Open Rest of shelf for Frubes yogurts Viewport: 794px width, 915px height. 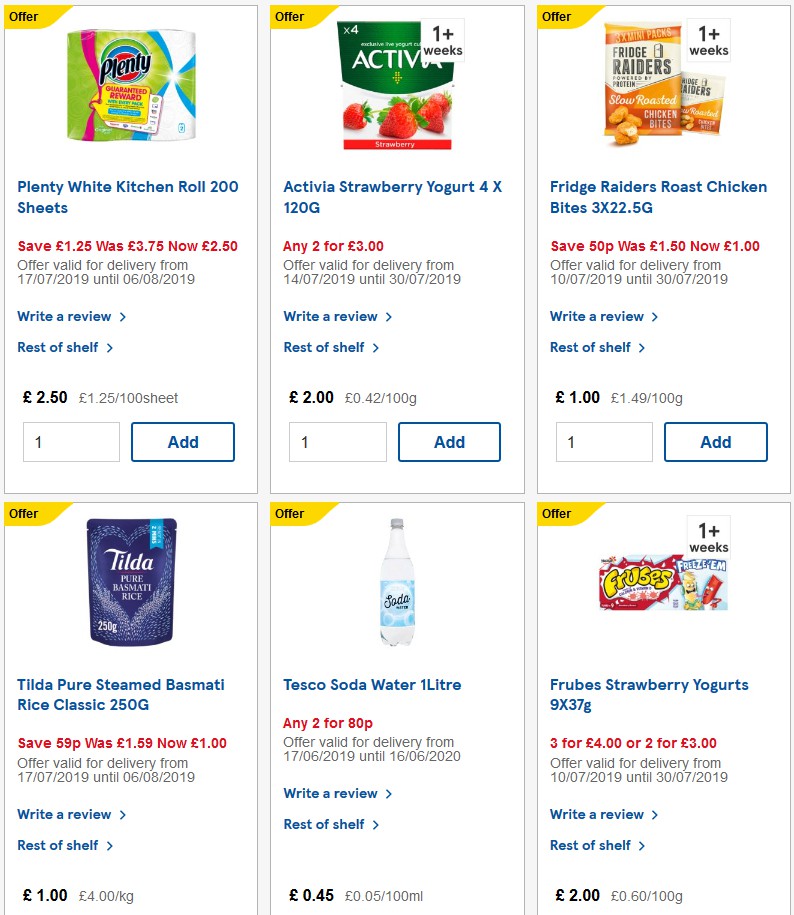pos(592,845)
